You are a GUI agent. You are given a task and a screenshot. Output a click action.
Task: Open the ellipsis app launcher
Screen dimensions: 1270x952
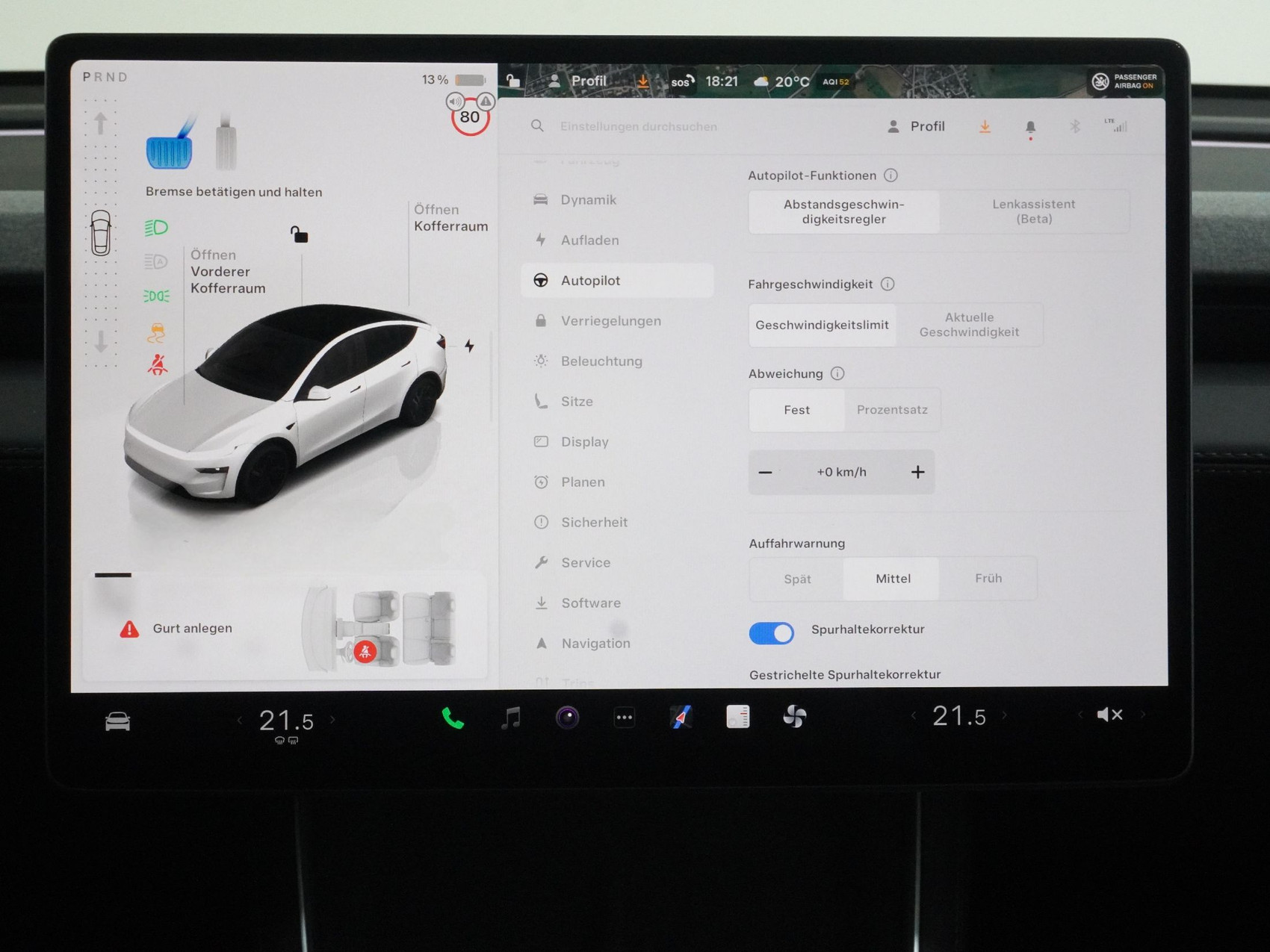(x=624, y=718)
